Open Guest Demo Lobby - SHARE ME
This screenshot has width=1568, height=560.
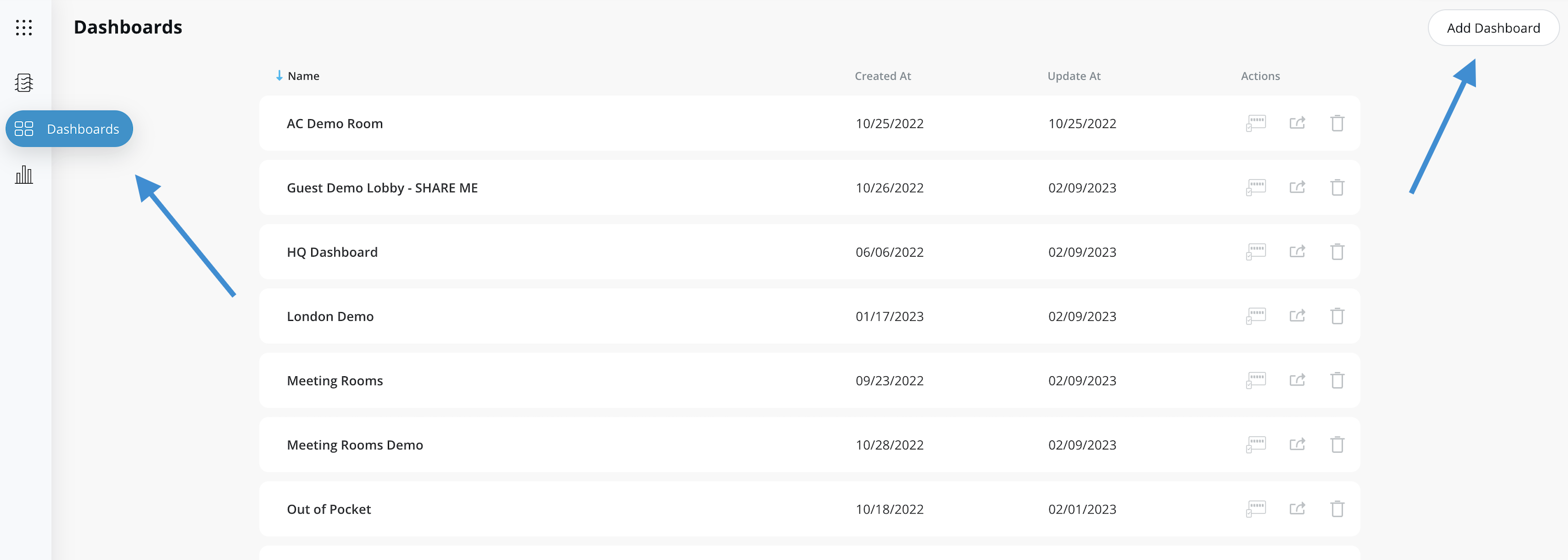point(382,188)
